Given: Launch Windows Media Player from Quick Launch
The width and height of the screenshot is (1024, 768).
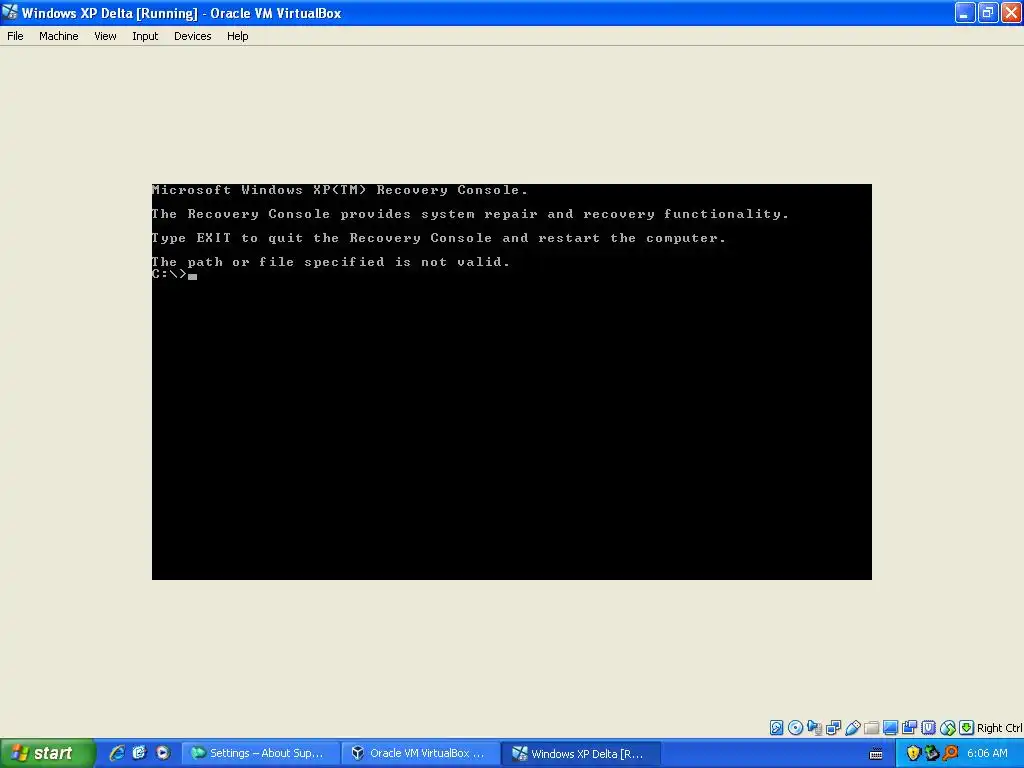Looking at the screenshot, I should [x=163, y=753].
